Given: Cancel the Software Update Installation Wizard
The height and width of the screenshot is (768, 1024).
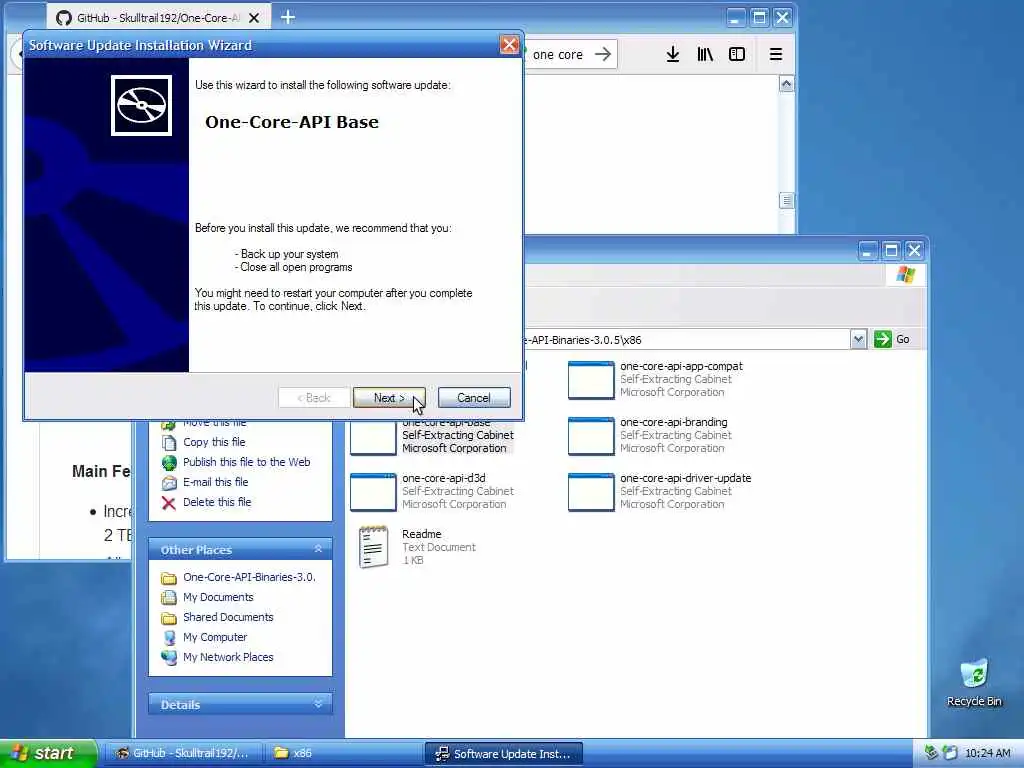Looking at the screenshot, I should coord(473,398).
